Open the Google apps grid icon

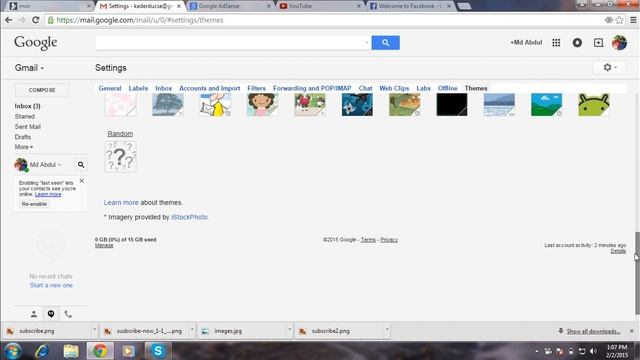[x=556, y=42]
